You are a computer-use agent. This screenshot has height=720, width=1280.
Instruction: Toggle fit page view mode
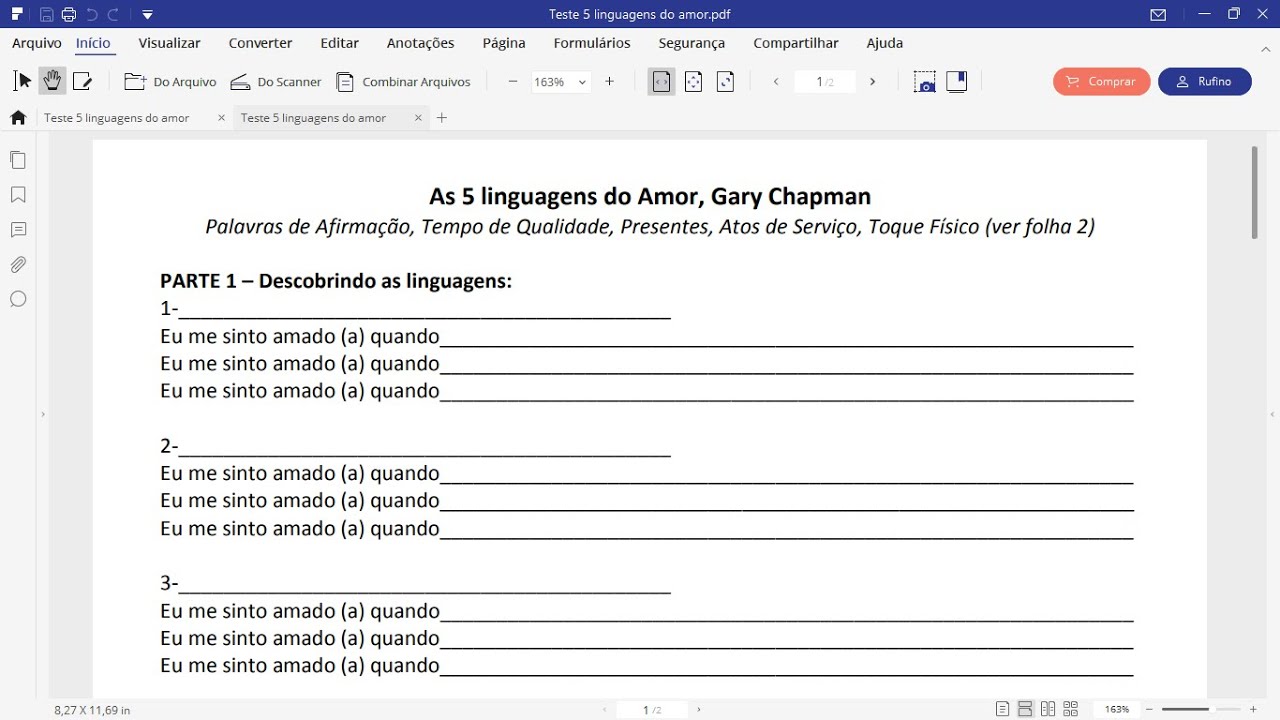[x=693, y=82]
